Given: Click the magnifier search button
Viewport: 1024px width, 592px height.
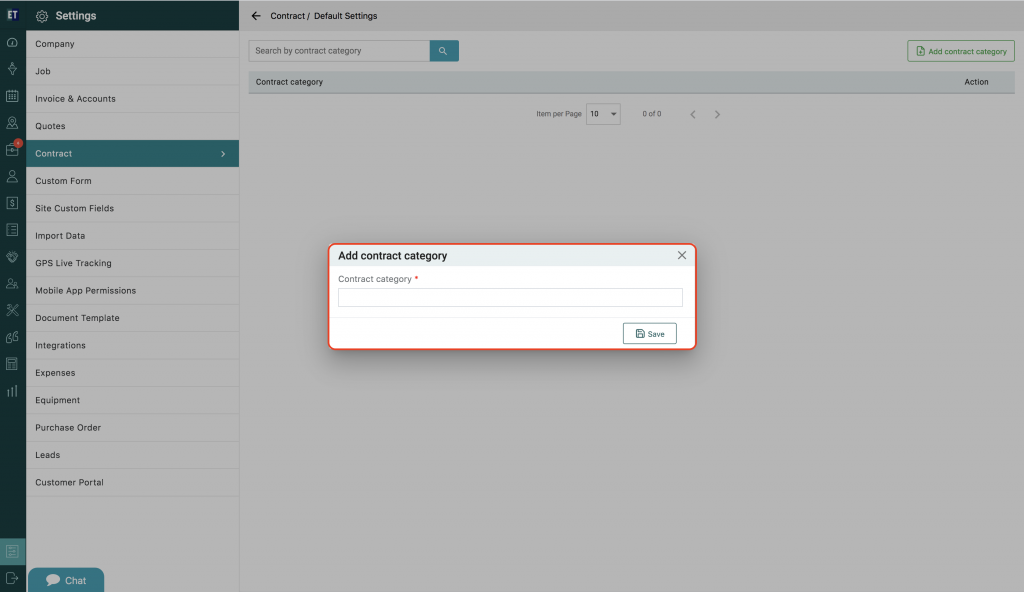Looking at the screenshot, I should pos(444,51).
